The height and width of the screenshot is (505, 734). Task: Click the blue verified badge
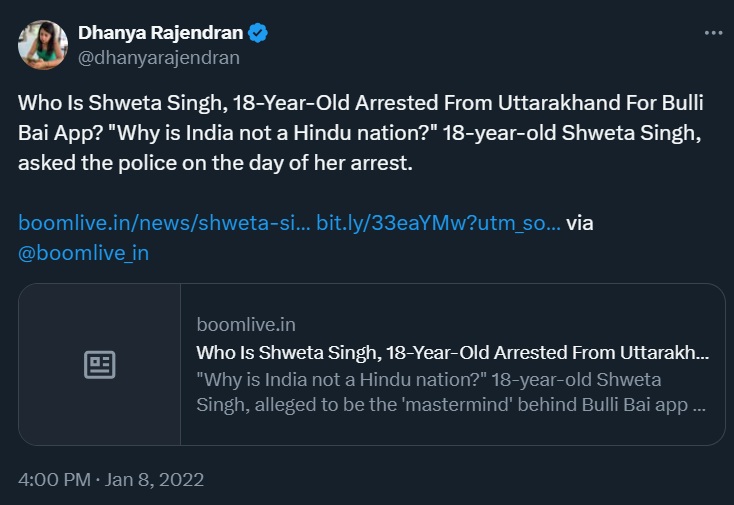pos(258,33)
